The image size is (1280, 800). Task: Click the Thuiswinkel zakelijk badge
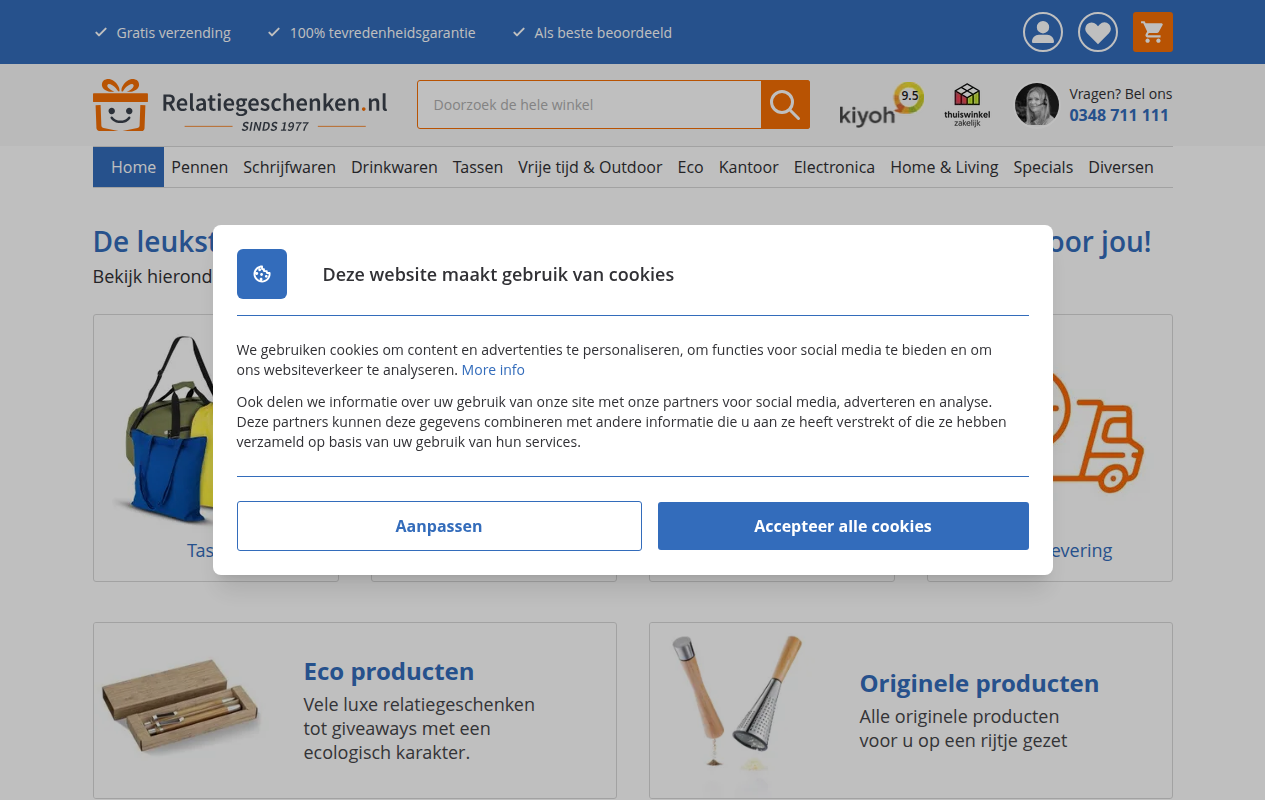(x=967, y=105)
